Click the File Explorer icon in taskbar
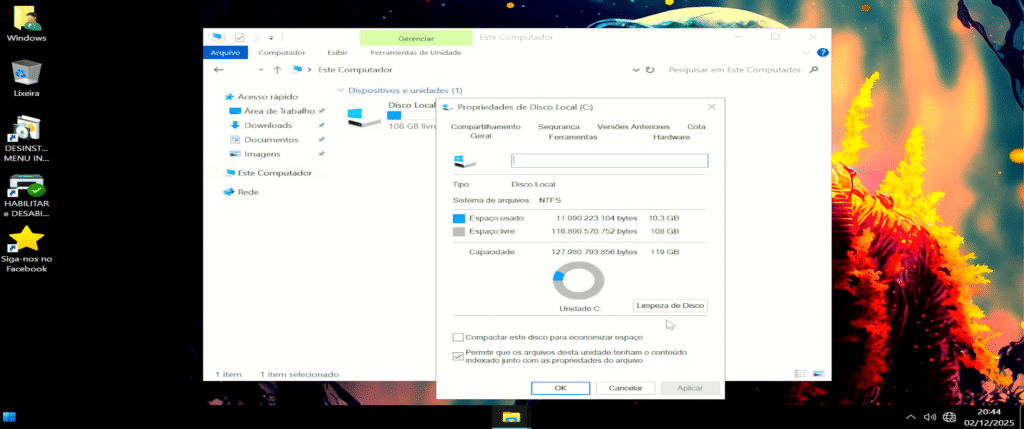The image size is (1024, 429). tap(511, 417)
